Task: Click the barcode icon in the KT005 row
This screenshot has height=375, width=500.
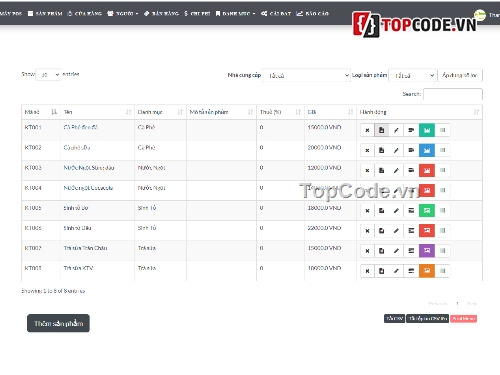Action: tap(443, 210)
